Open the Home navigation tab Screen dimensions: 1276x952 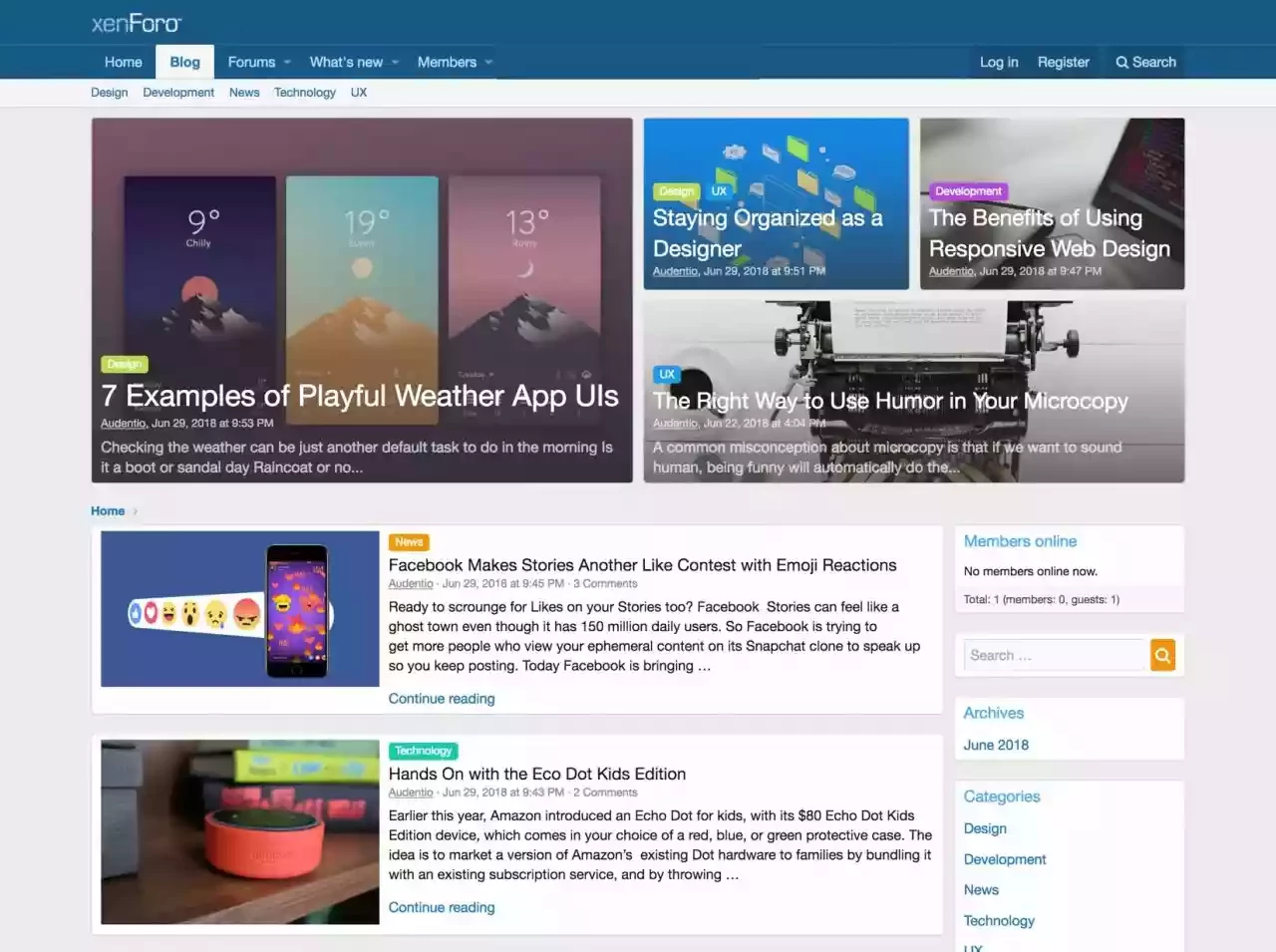click(124, 62)
